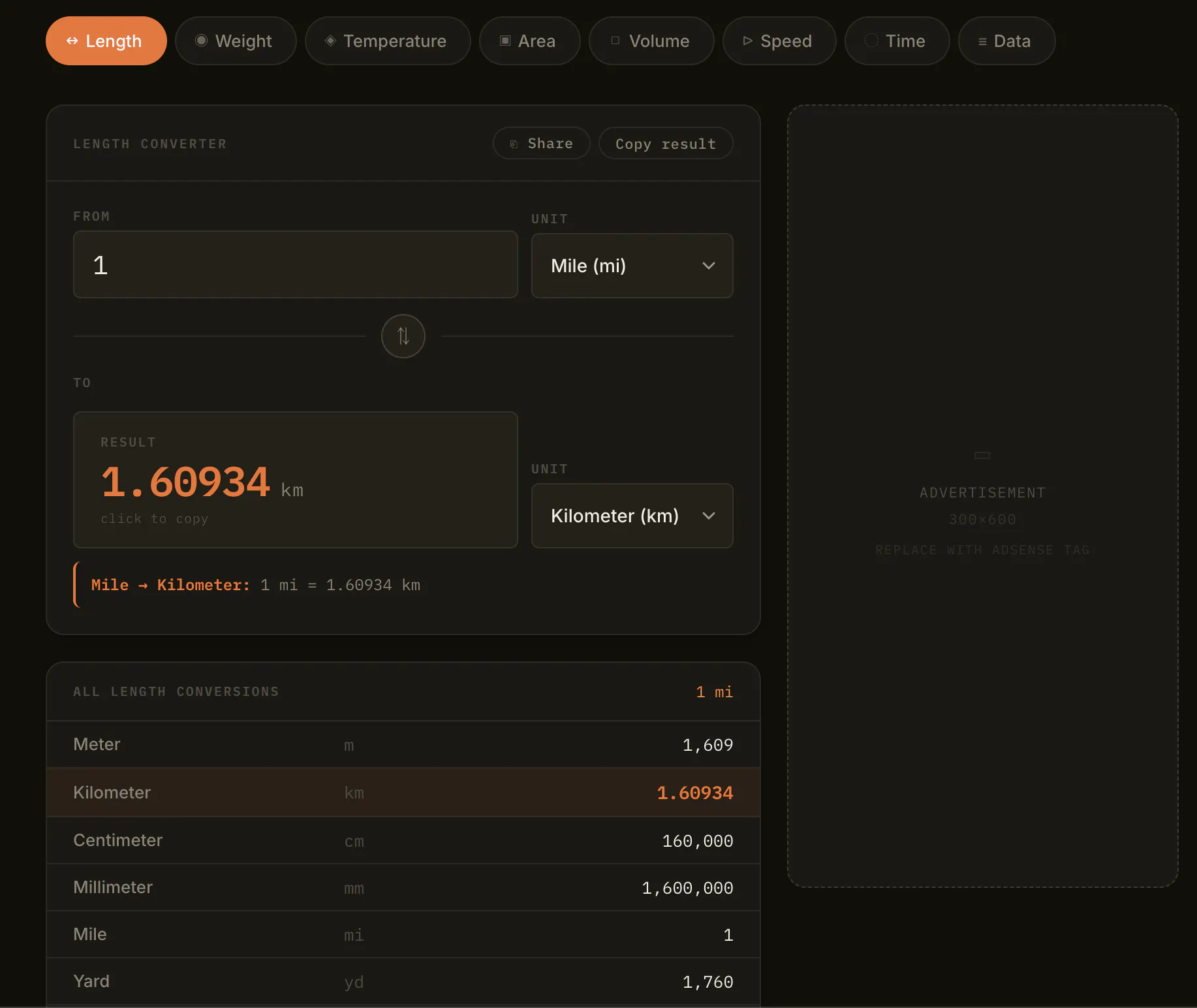Switch to the Area tab
This screenshot has height=1008, width=1197.
[529, 41]
